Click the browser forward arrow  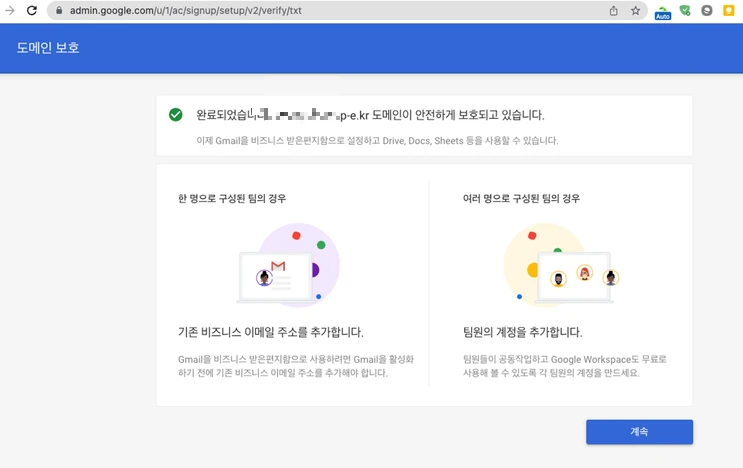coord(9,10)
